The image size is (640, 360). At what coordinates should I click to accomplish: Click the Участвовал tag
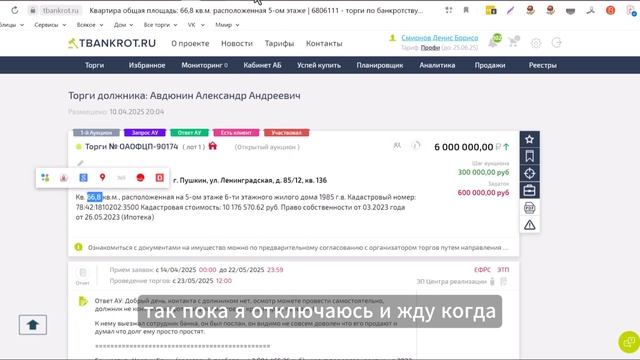point(287,133)
